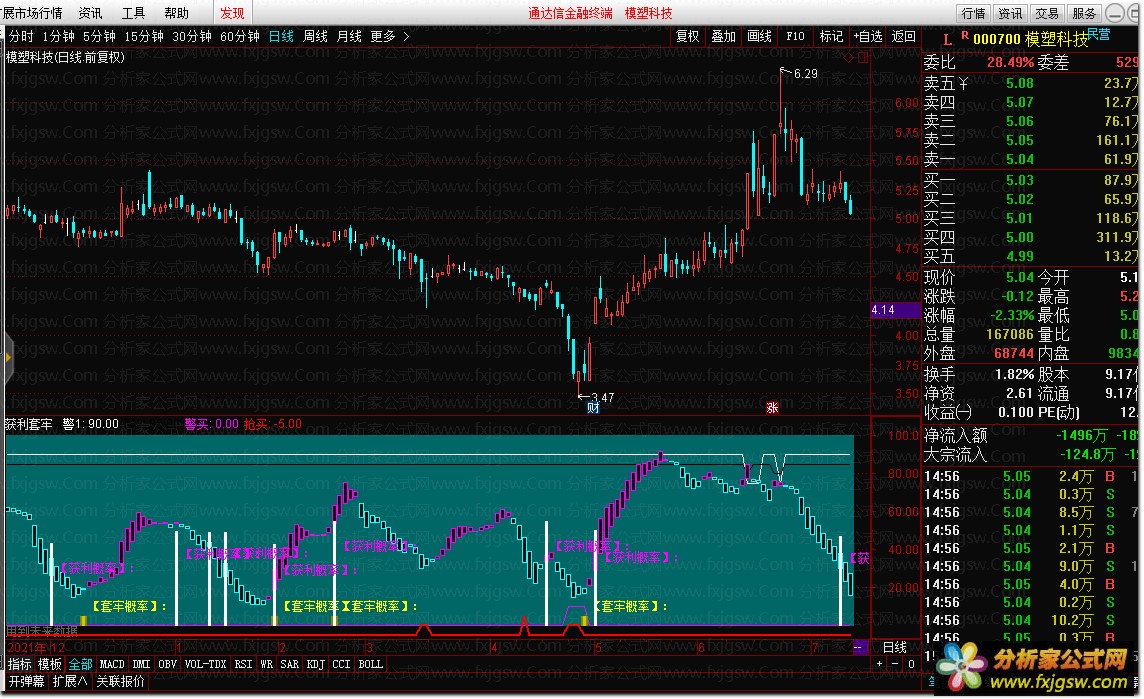Click the 卖五 expand arrow icon
This screenshot has width=1144, height=699.
963,84
